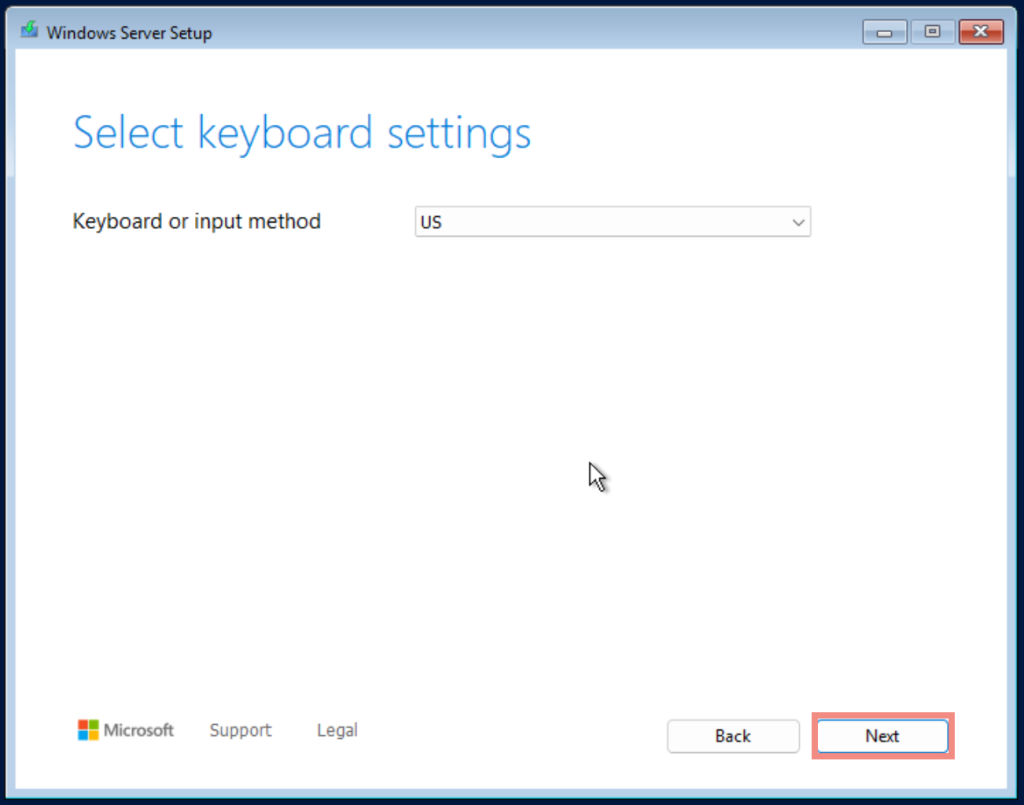Expand the chevron on the US combo box
The height and width of the screenshot is (805, 1024).
pyautogui.click(x=798, y=221)
